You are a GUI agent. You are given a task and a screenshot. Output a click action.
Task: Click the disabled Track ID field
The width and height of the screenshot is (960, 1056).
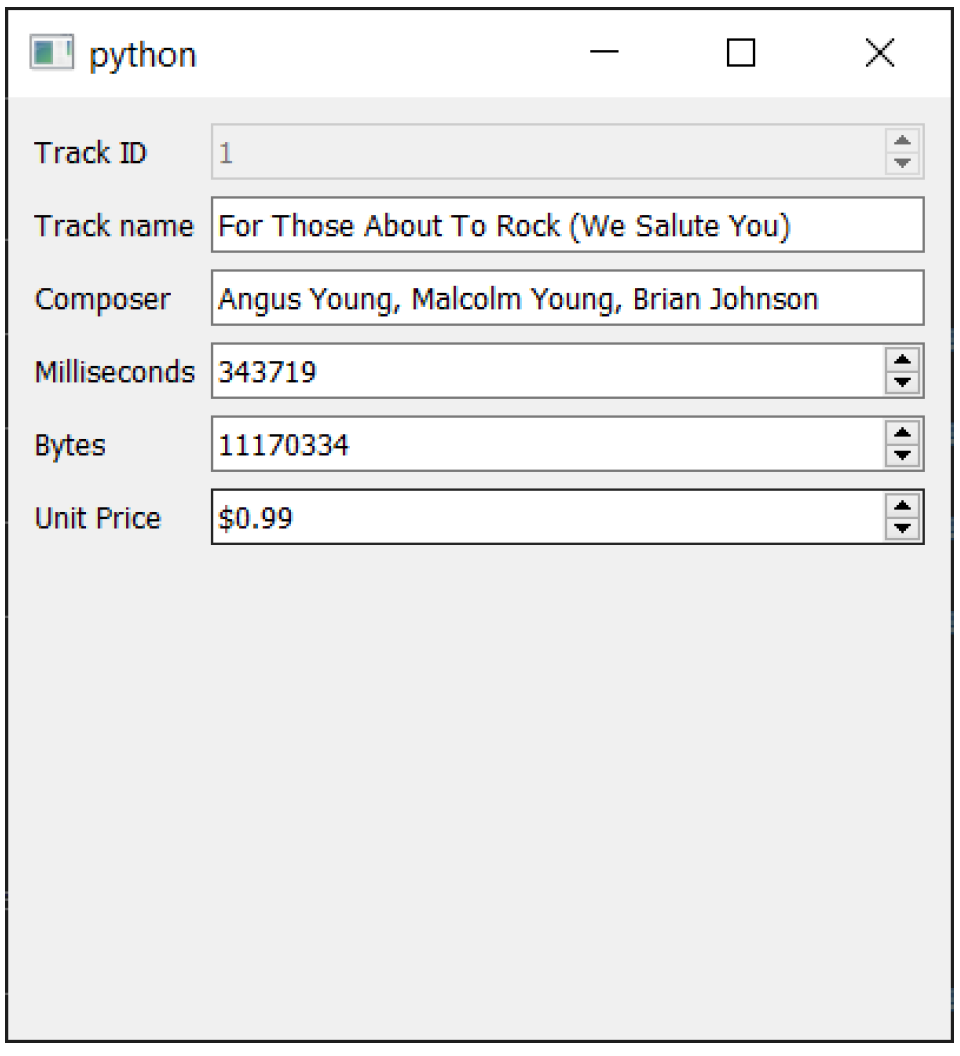pyautogui.click(x=548, y=152)
